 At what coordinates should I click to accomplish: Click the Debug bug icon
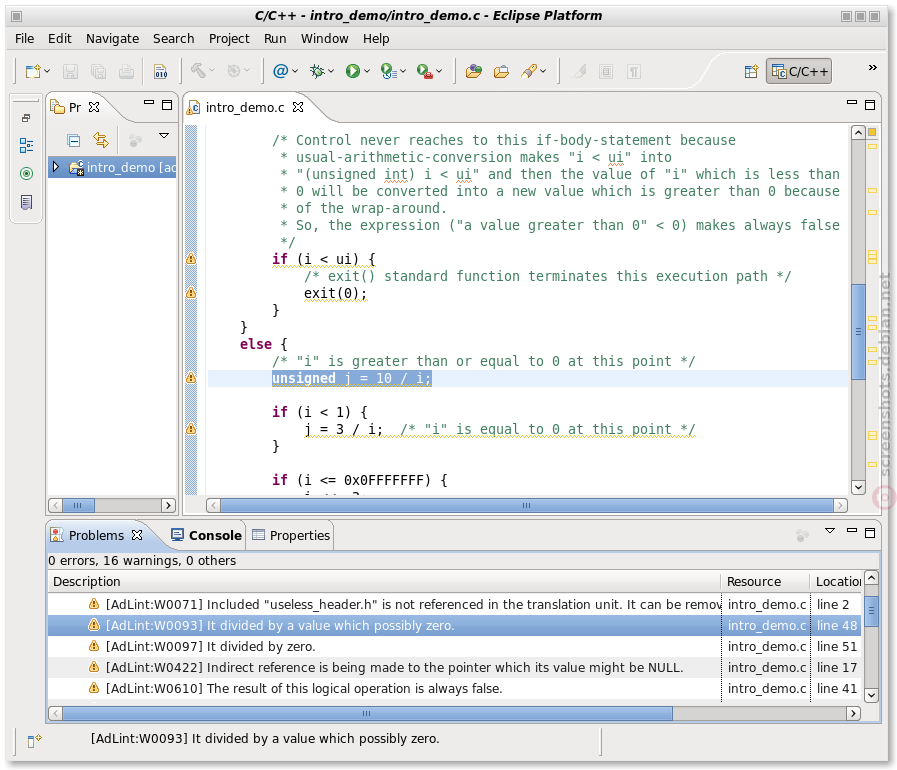click(316, 71)
